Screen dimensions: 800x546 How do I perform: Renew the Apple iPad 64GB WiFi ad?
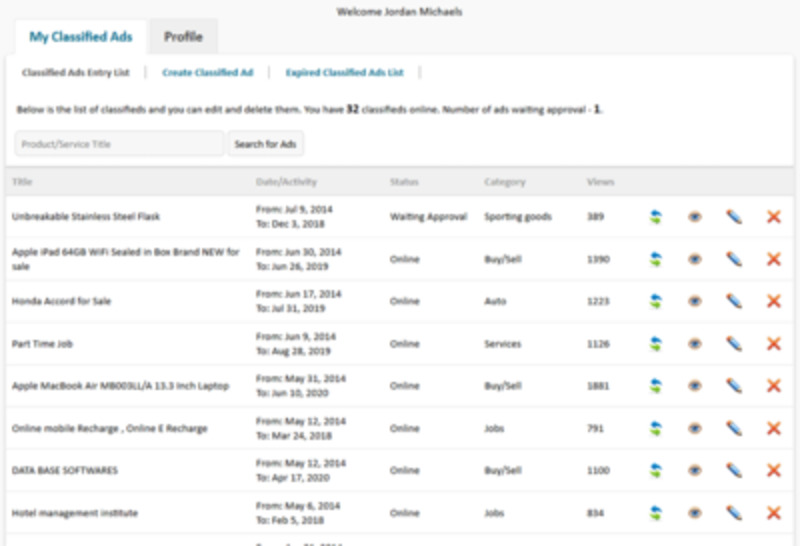(656, 259)
